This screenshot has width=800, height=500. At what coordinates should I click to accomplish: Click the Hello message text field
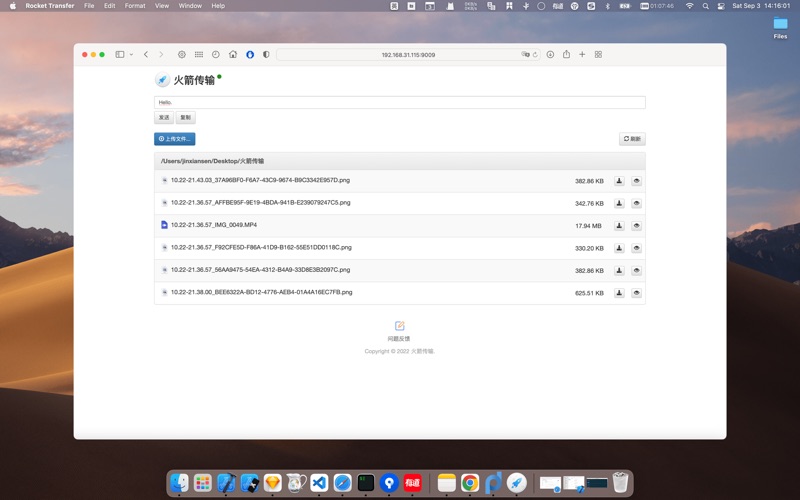399,102
